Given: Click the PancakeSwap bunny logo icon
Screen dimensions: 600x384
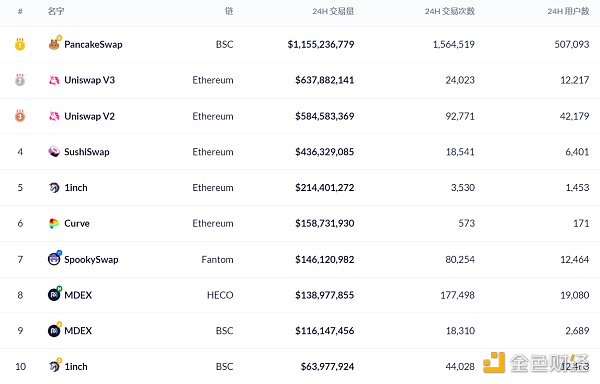Looking at the screenshot, I should 54,44.
